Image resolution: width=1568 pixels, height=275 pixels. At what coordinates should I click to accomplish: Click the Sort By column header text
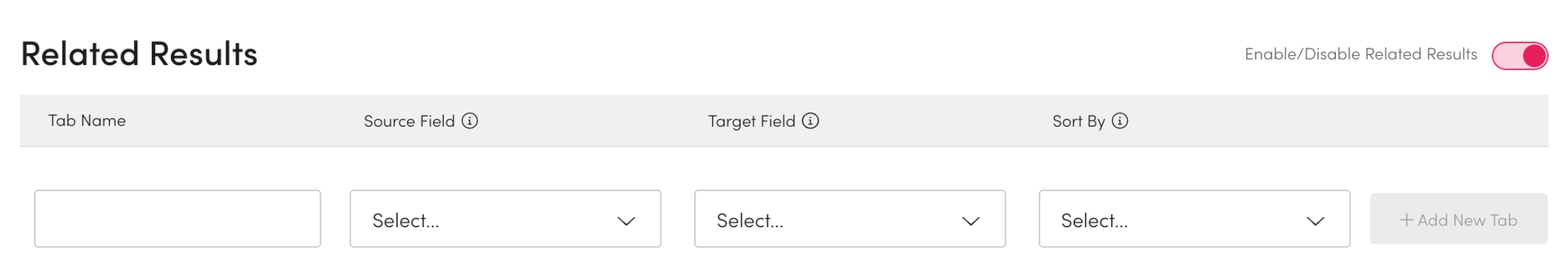coord(1078,121)
